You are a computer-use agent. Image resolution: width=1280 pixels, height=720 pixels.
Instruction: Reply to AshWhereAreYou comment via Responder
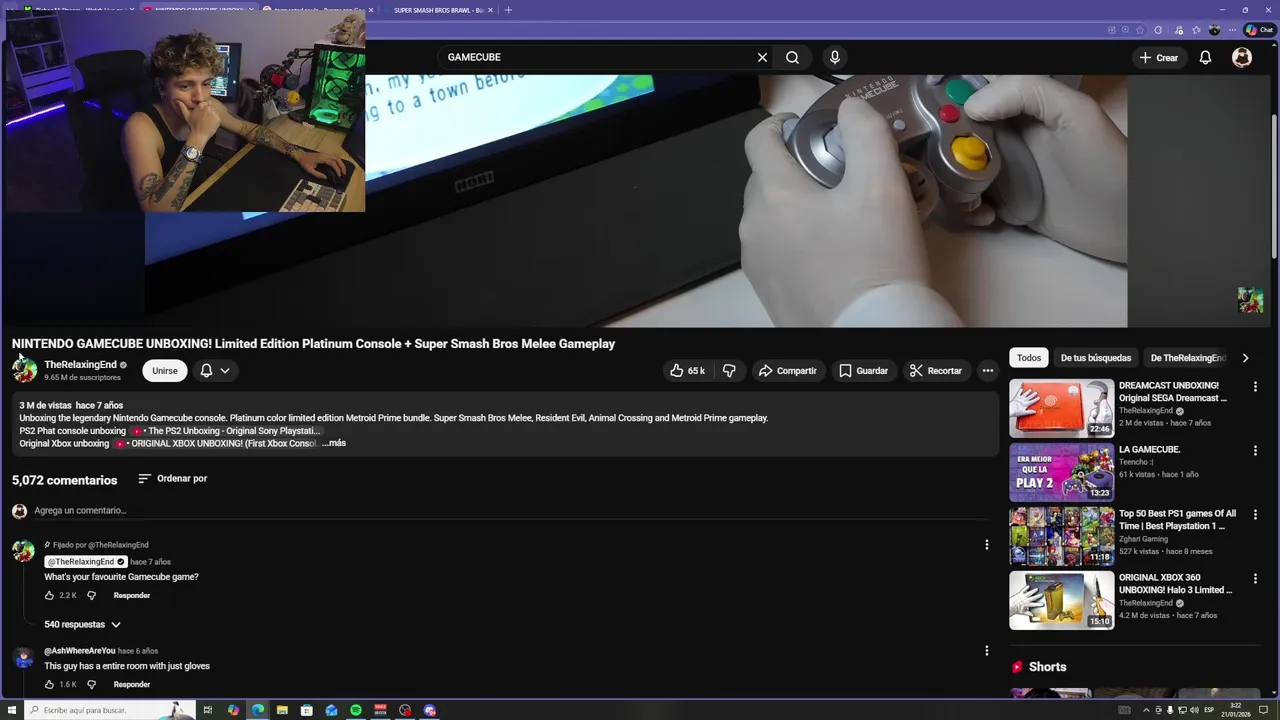[x=131, y=685]
